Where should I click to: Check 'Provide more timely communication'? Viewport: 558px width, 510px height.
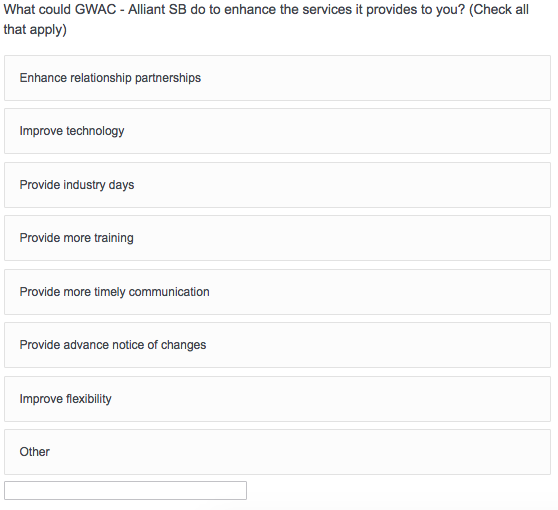click(277, 292)
